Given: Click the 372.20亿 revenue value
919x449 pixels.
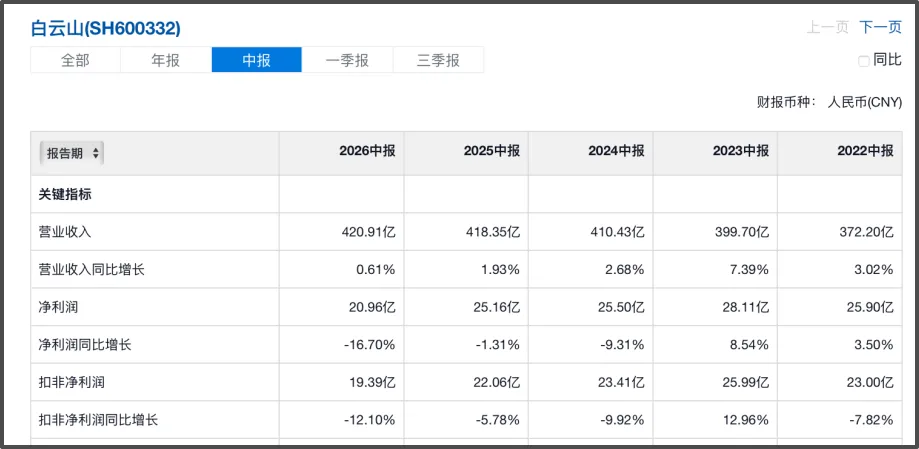Looking at the screenshot, I should pyautogui.click(x=866, y=232).
